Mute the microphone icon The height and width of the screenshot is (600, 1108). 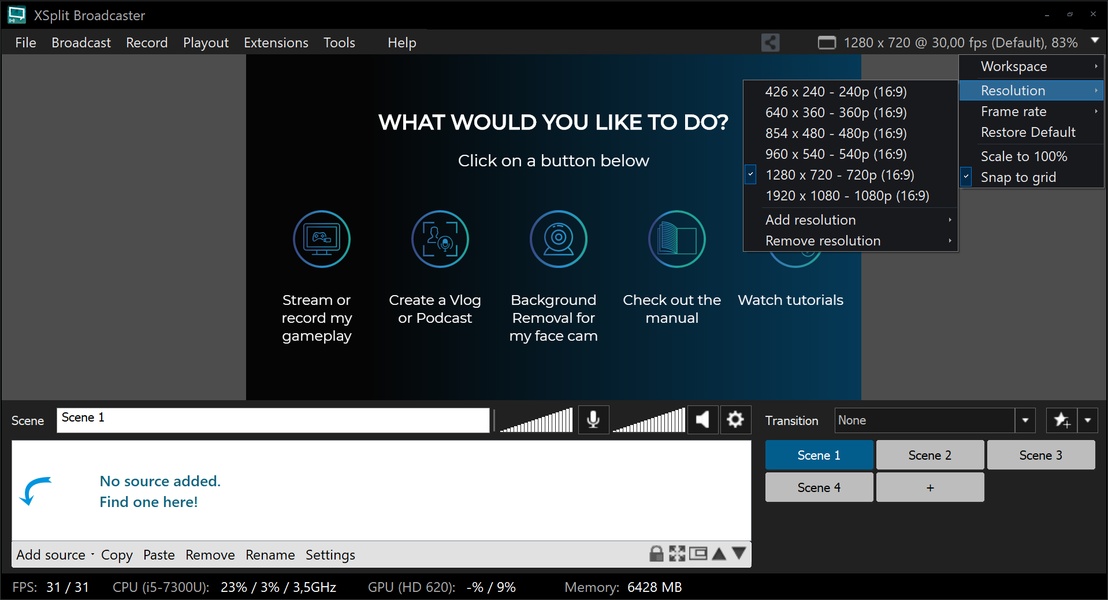(x=593, y=420)
